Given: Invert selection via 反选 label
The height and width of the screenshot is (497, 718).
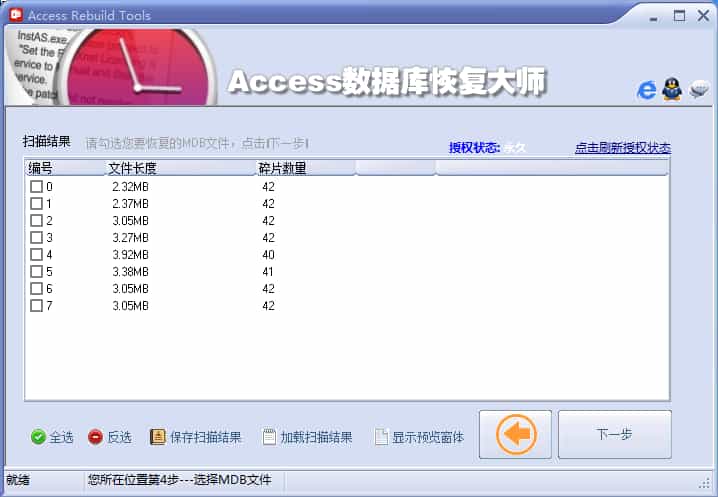Looking at the screenshot, I should point(120,437).
